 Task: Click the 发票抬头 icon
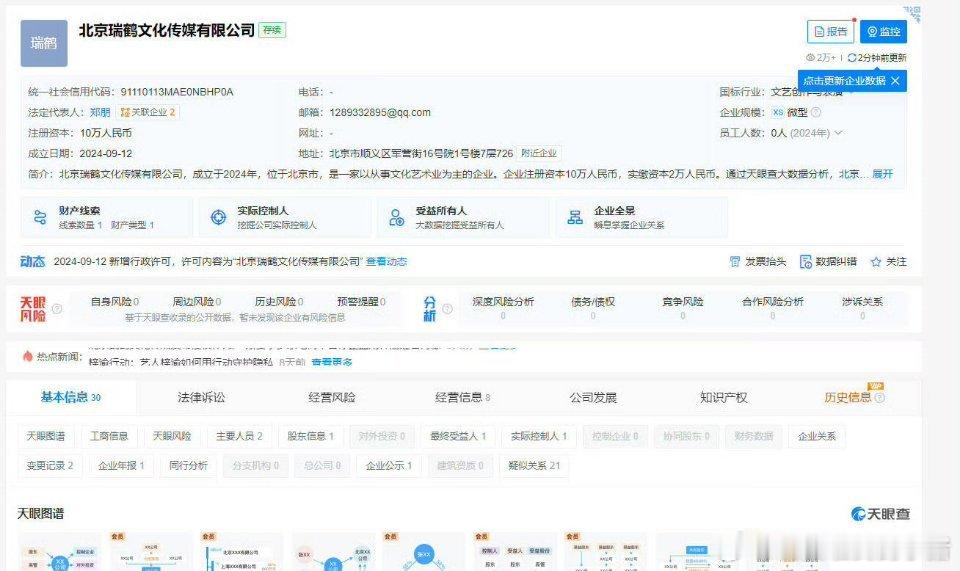click(735, 262)
